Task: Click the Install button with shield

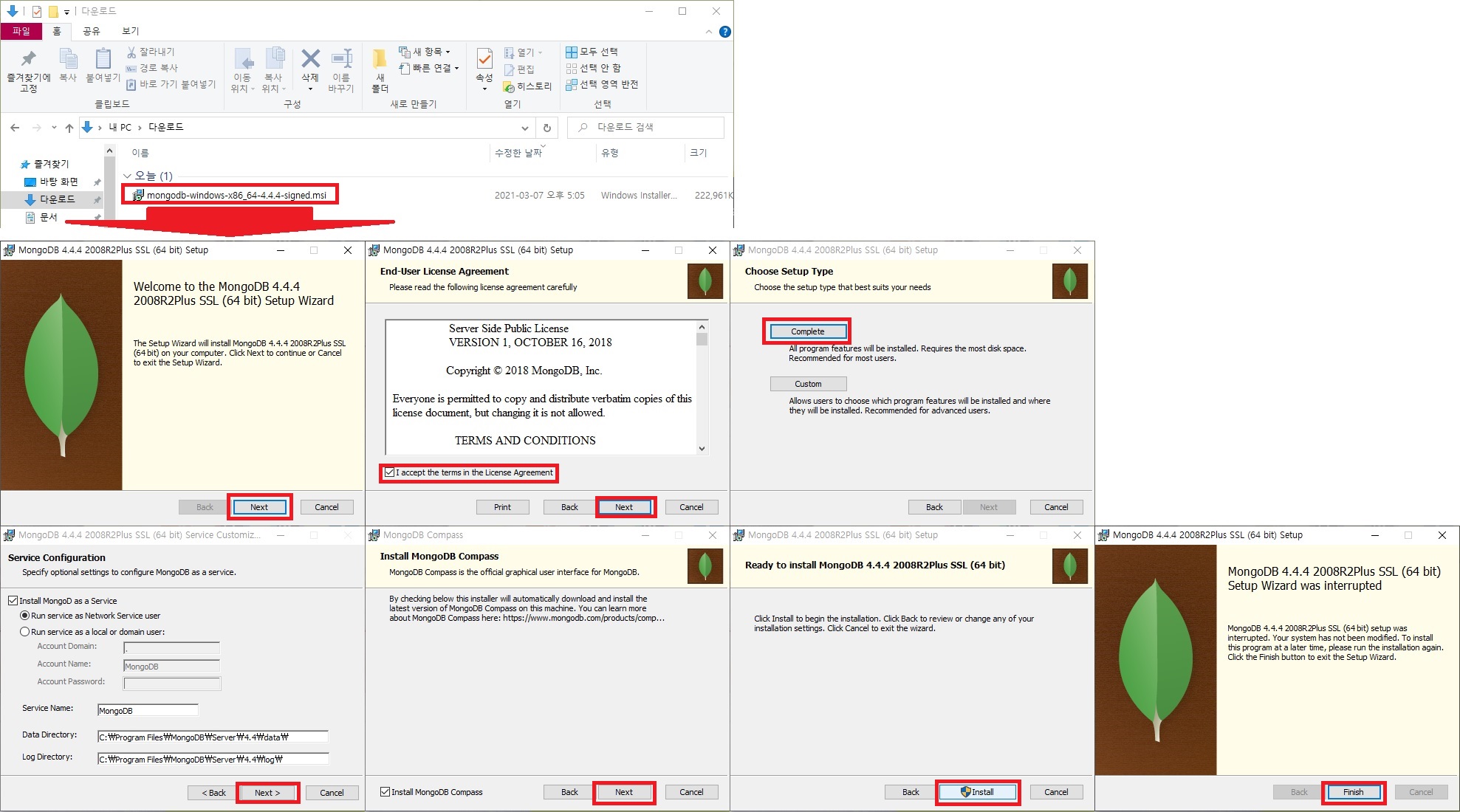Action: (977, 792)
